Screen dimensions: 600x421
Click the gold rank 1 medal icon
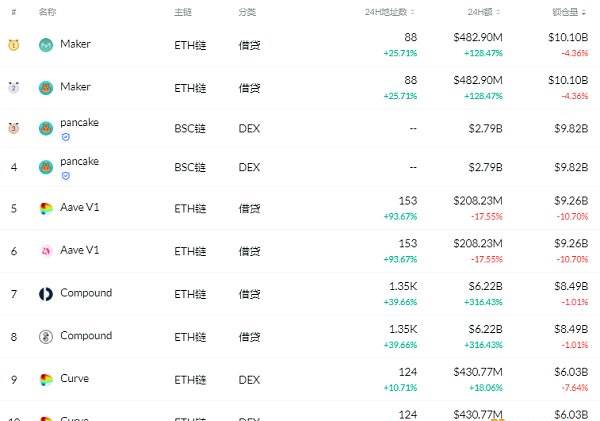(14, 45)
